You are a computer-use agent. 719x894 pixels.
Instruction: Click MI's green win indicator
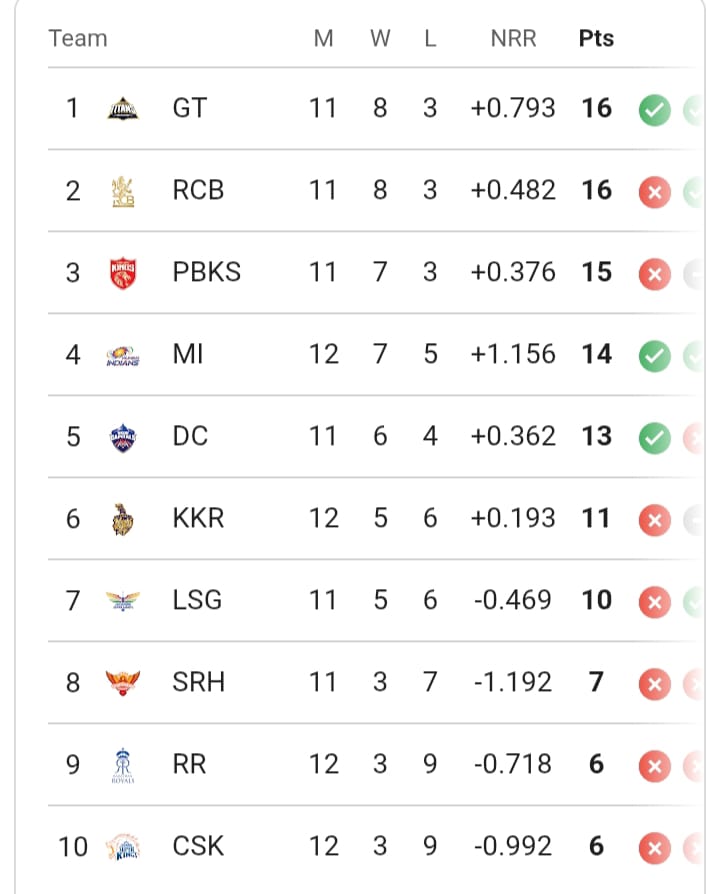[653, 355]
